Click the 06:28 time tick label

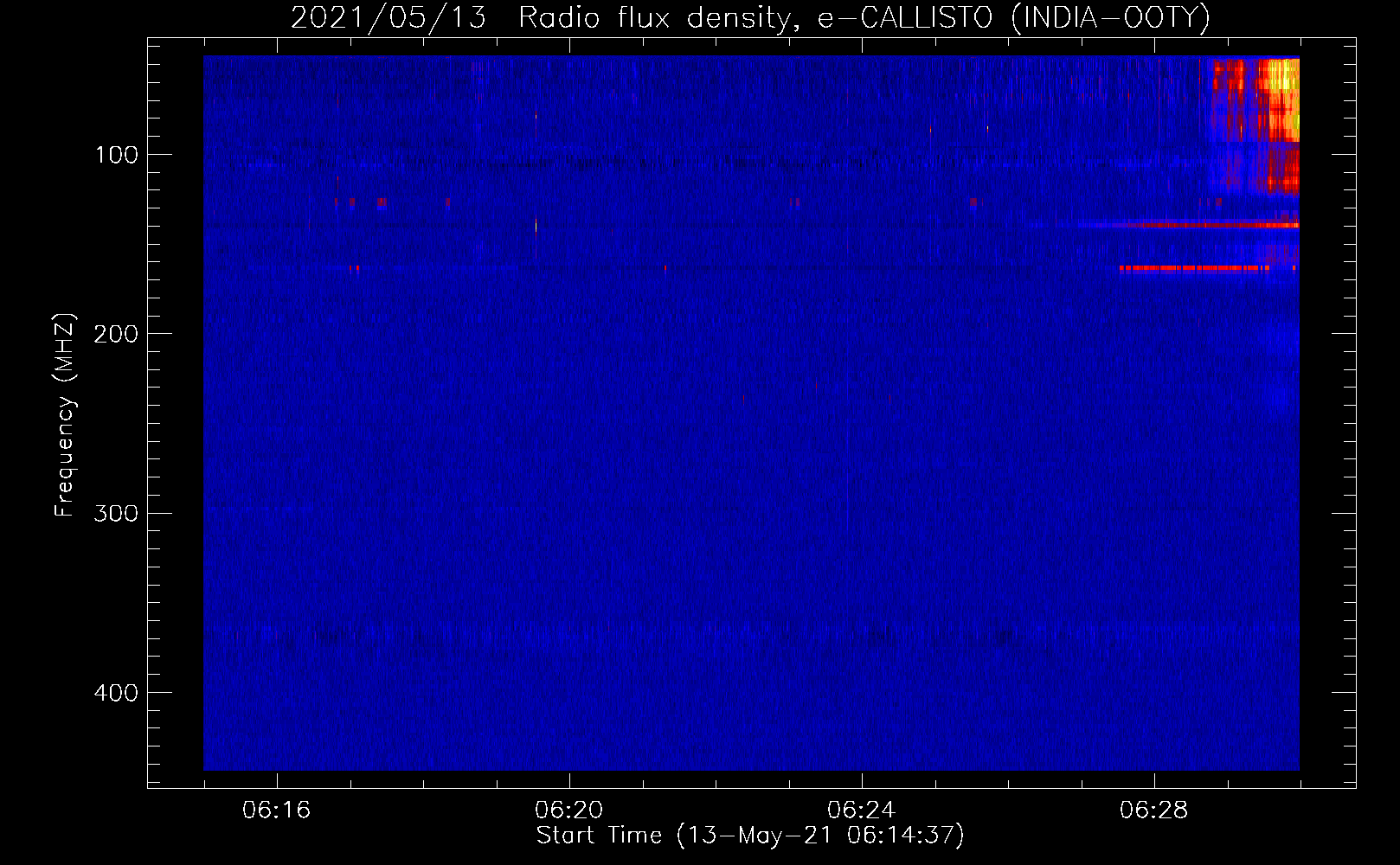[x=1154, y=811]
